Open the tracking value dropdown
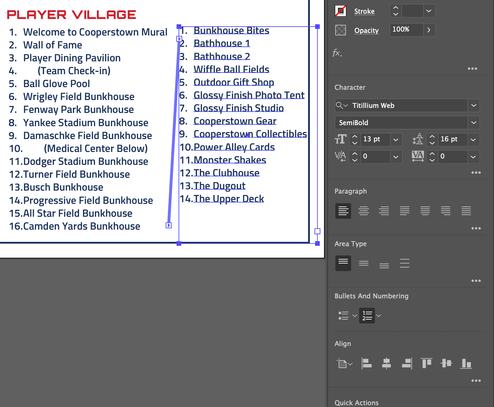 473,156
